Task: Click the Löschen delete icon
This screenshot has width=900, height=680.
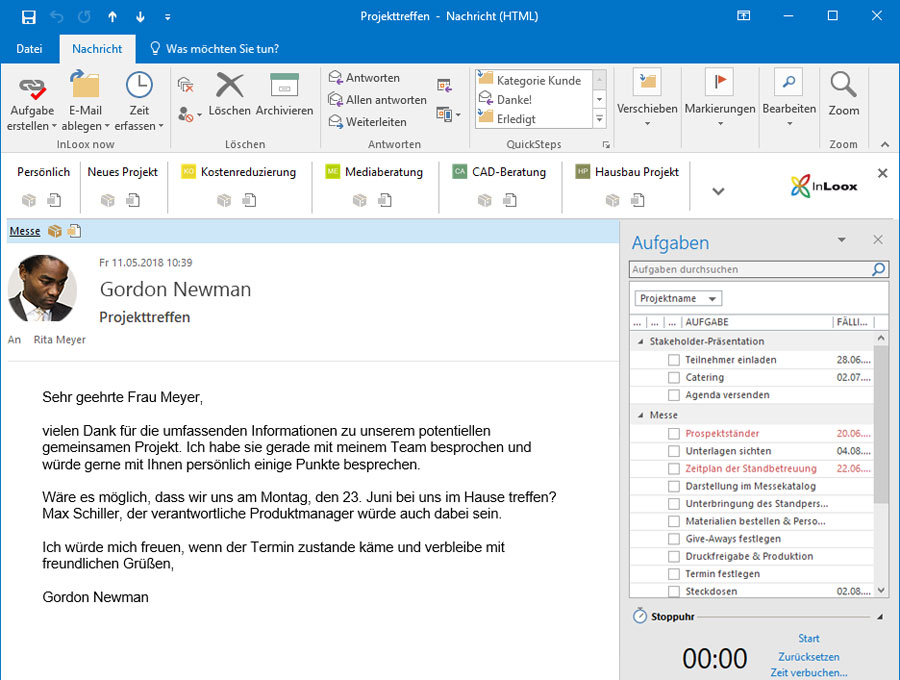Action: (229, 86)
